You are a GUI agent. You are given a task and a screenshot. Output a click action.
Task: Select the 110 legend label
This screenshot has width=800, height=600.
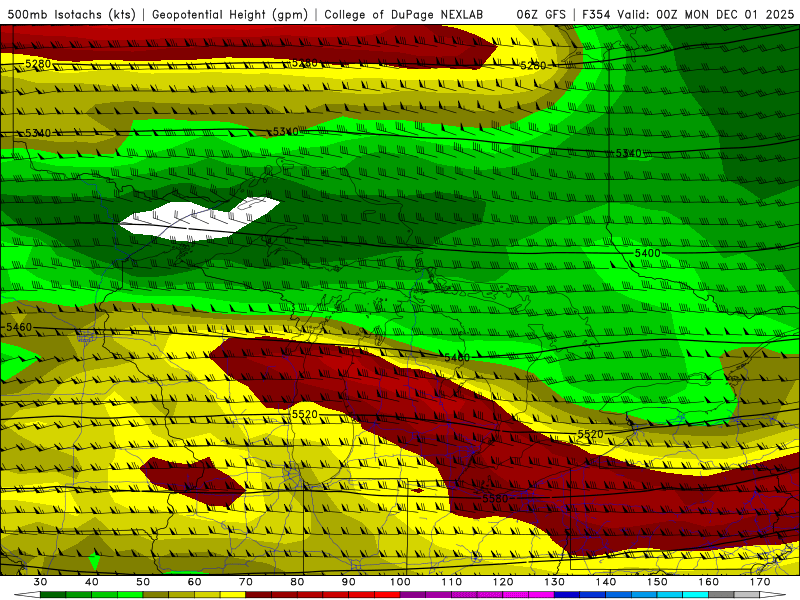tap(452, 582)
